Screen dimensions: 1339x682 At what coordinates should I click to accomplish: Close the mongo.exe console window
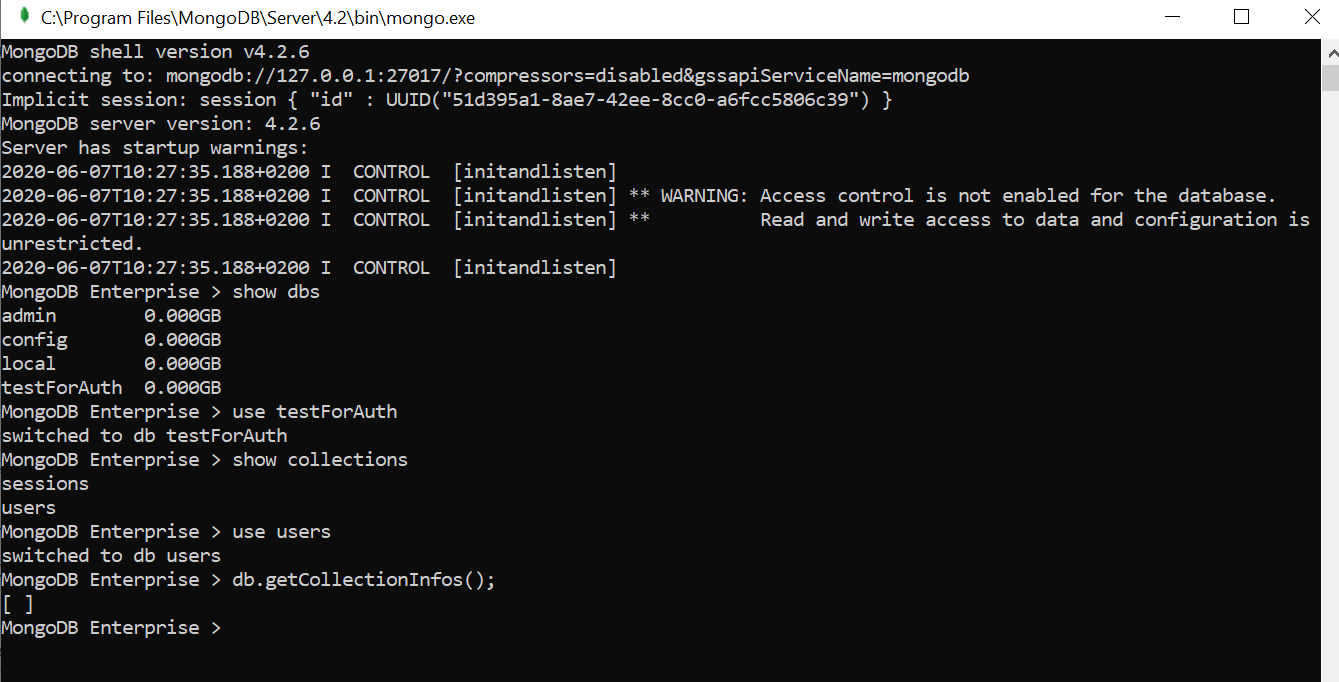[x=1311, y=17]
